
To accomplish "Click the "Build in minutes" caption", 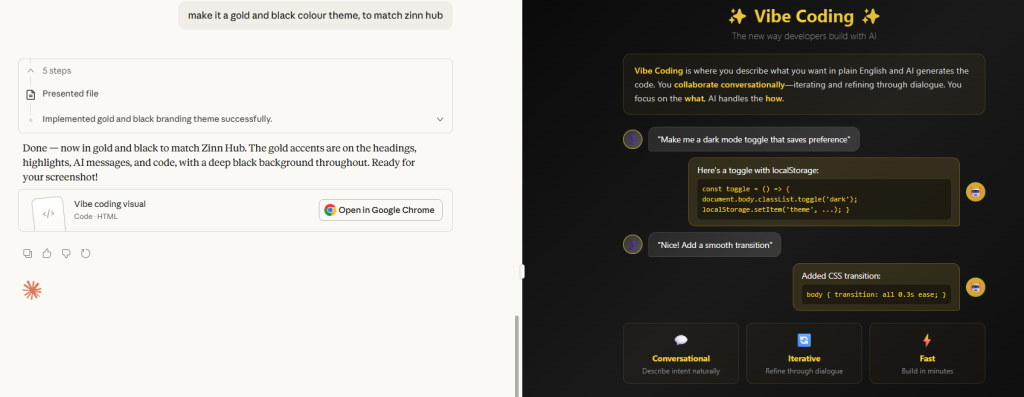I will [x=927, y=371].
